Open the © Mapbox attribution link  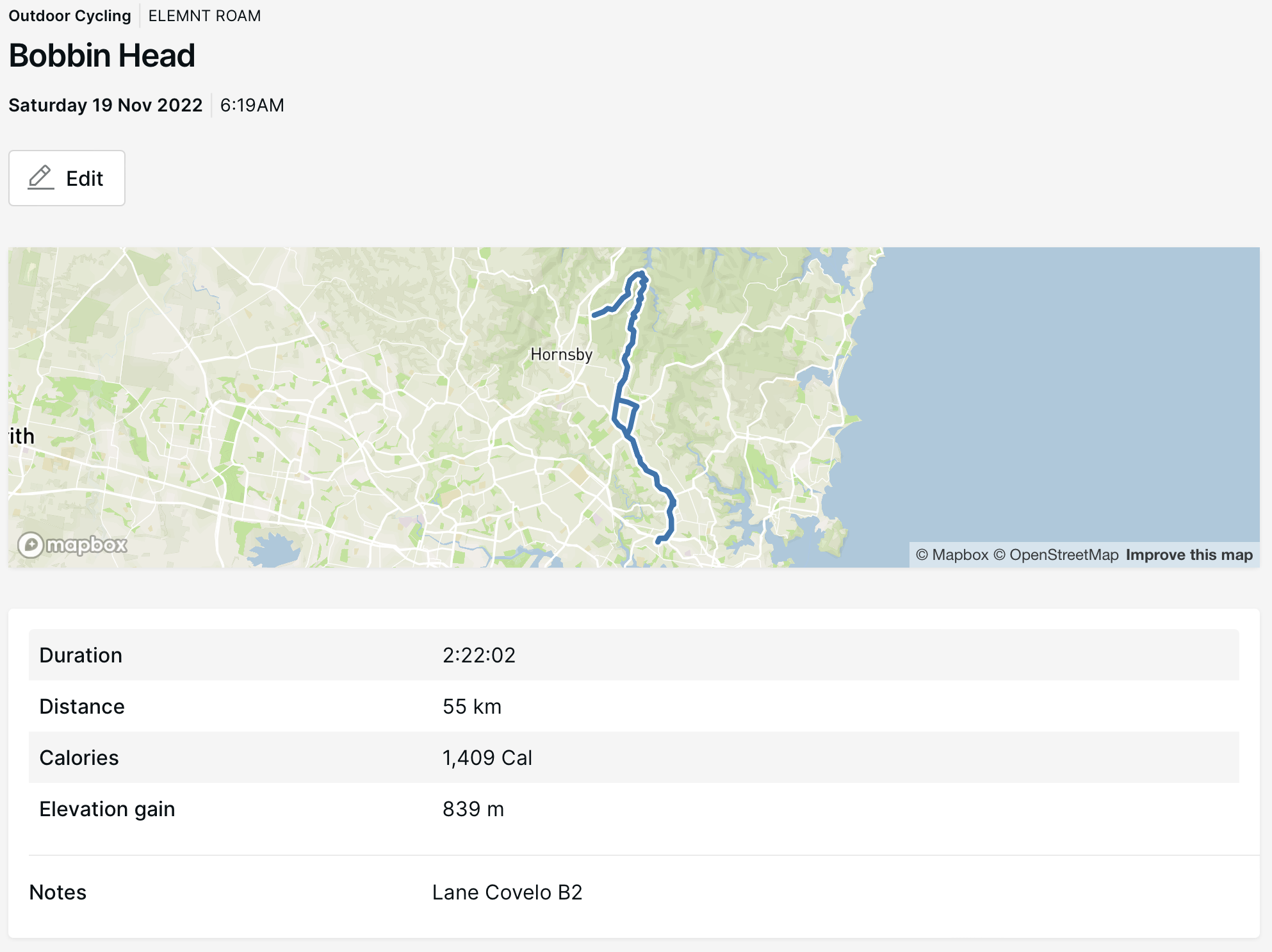952,555
